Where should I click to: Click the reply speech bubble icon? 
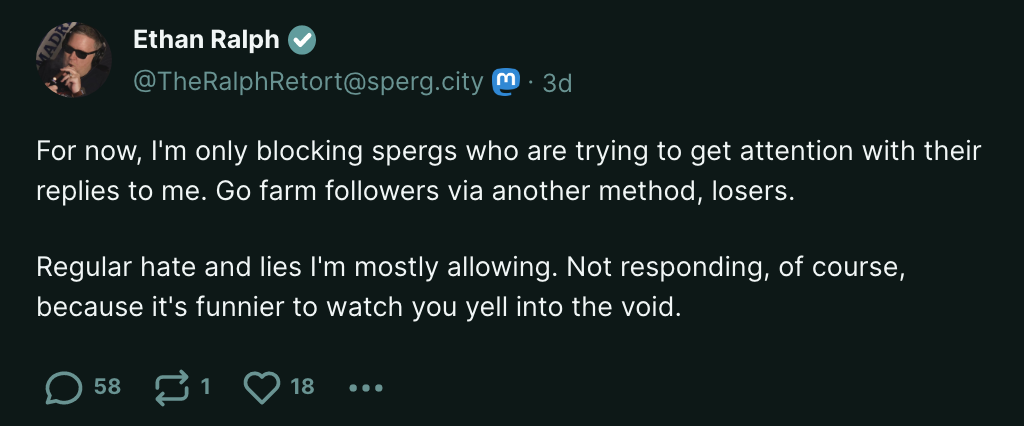pos(64,387)
